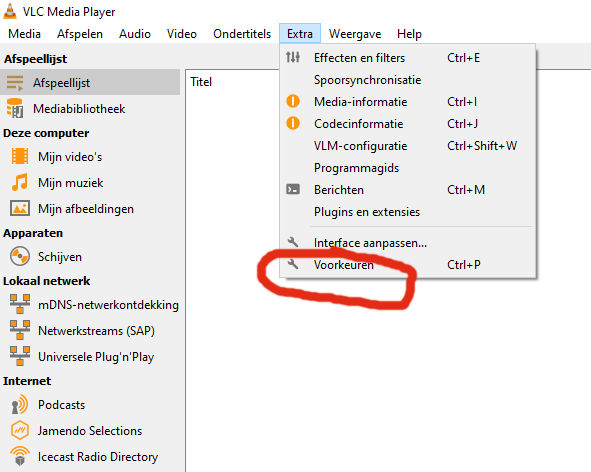
Task: Click the wrench icon beside Interface aanpassen
Action: coord(293,242)
